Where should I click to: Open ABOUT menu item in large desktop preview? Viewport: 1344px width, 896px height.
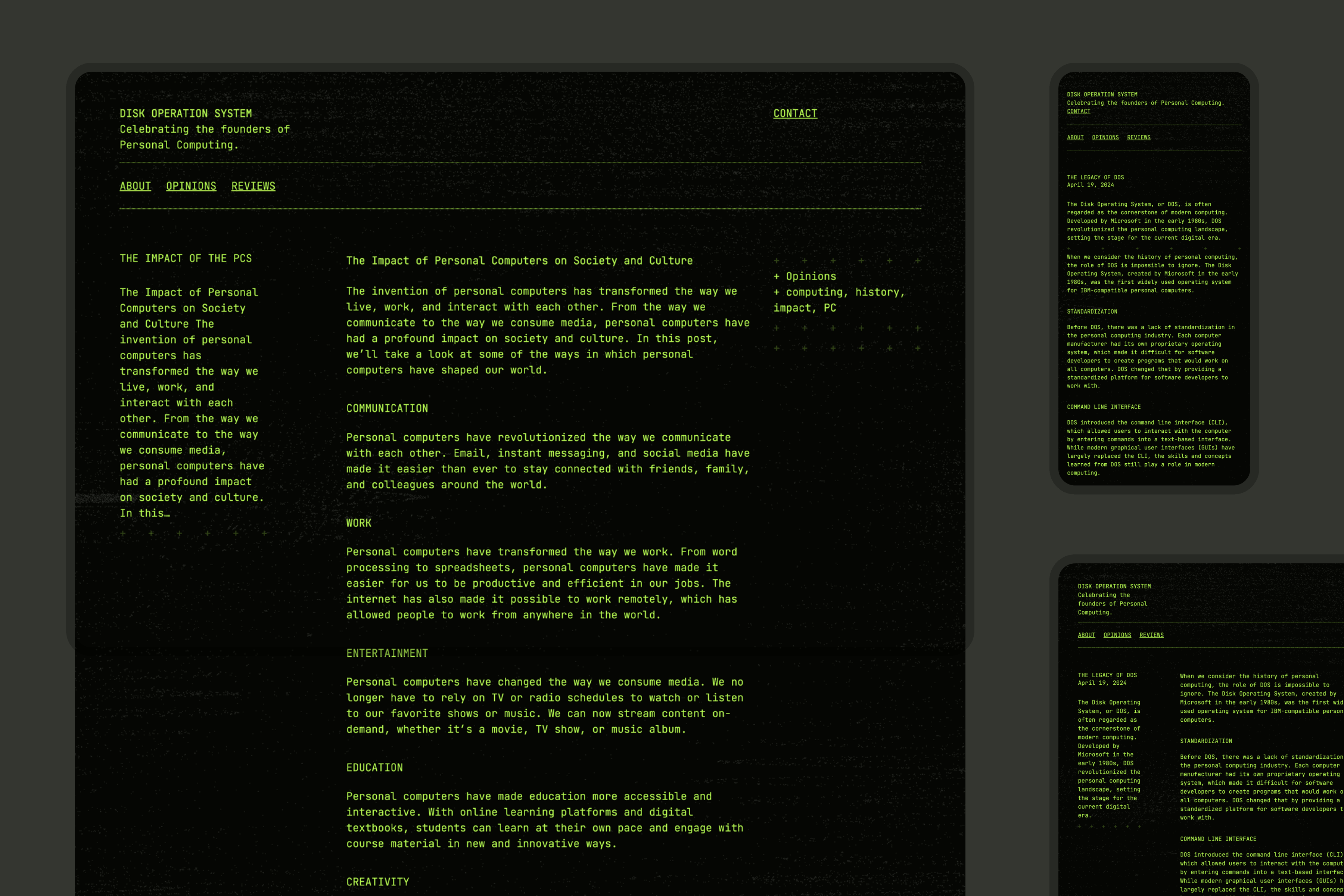(x=136, y=186)
